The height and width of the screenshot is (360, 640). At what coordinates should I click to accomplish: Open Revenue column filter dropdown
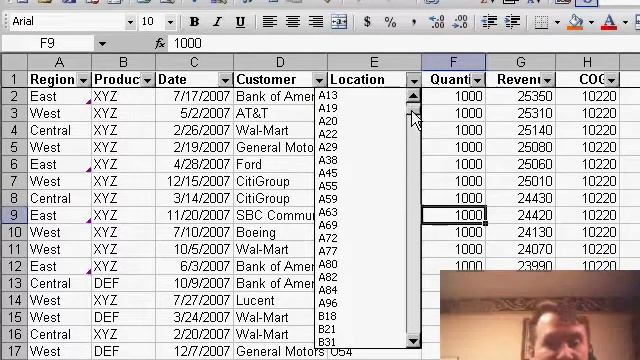(x=547, y=80)
